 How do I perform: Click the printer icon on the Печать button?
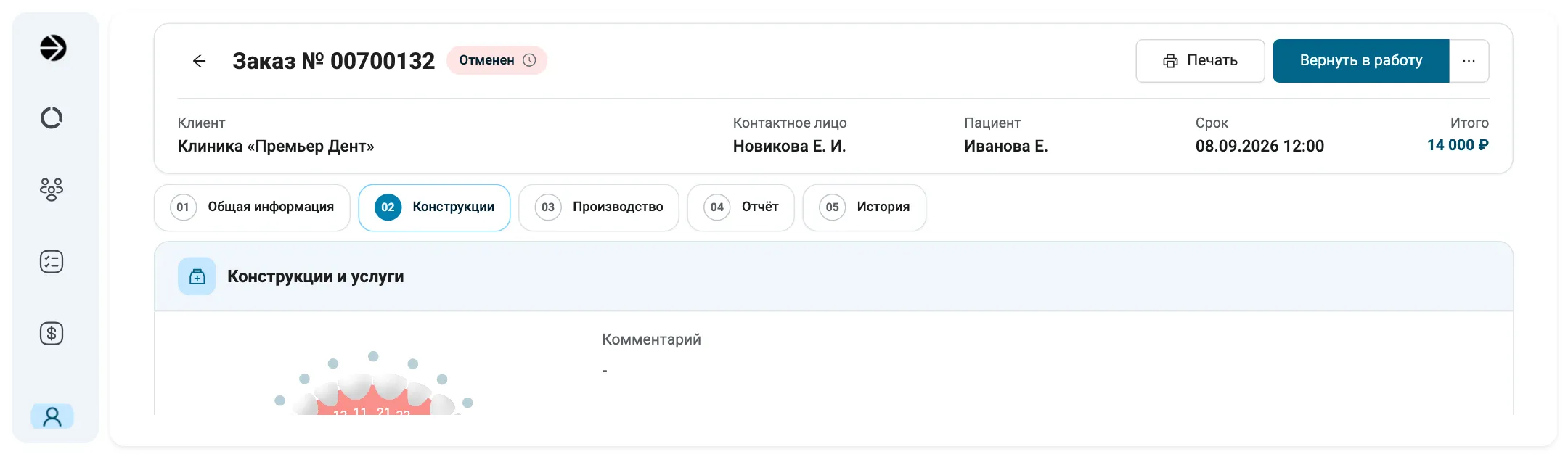point(1170,61)
